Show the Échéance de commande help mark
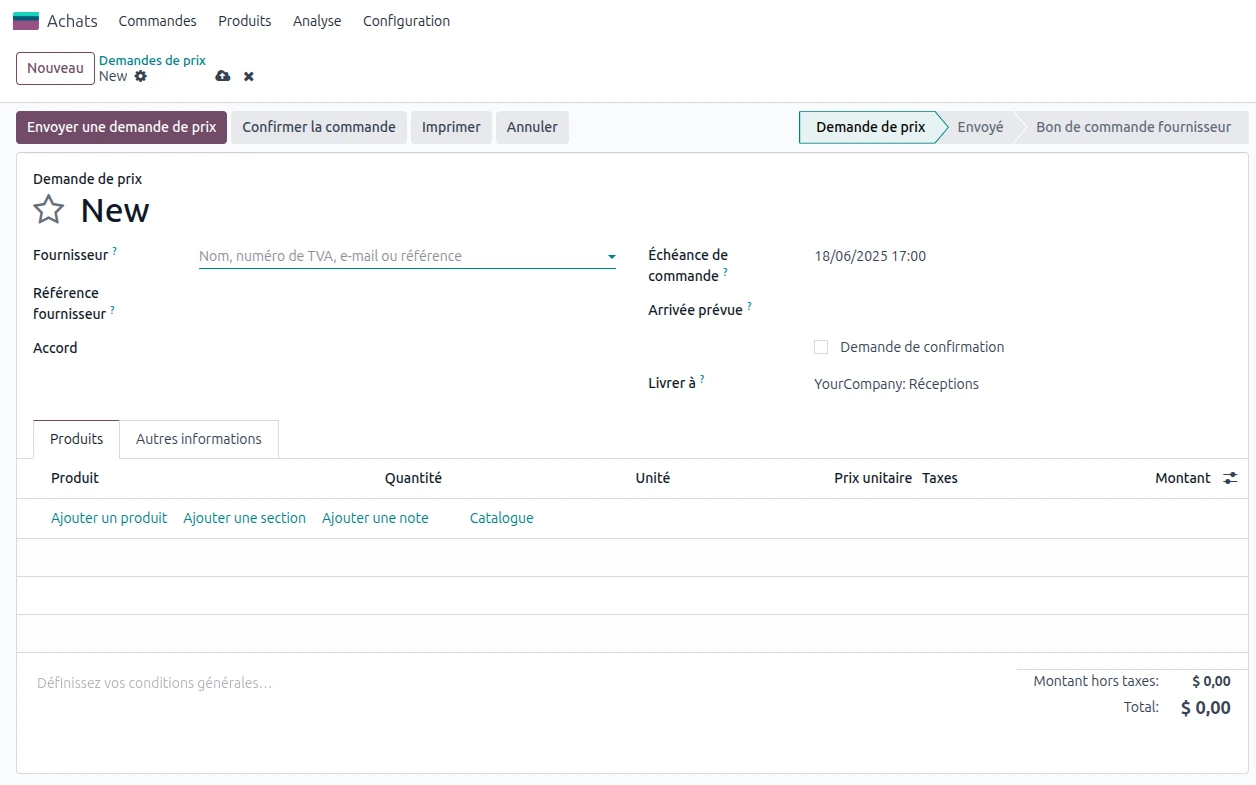The width and height of the screenshot is (1256, 785). (725, 272)
